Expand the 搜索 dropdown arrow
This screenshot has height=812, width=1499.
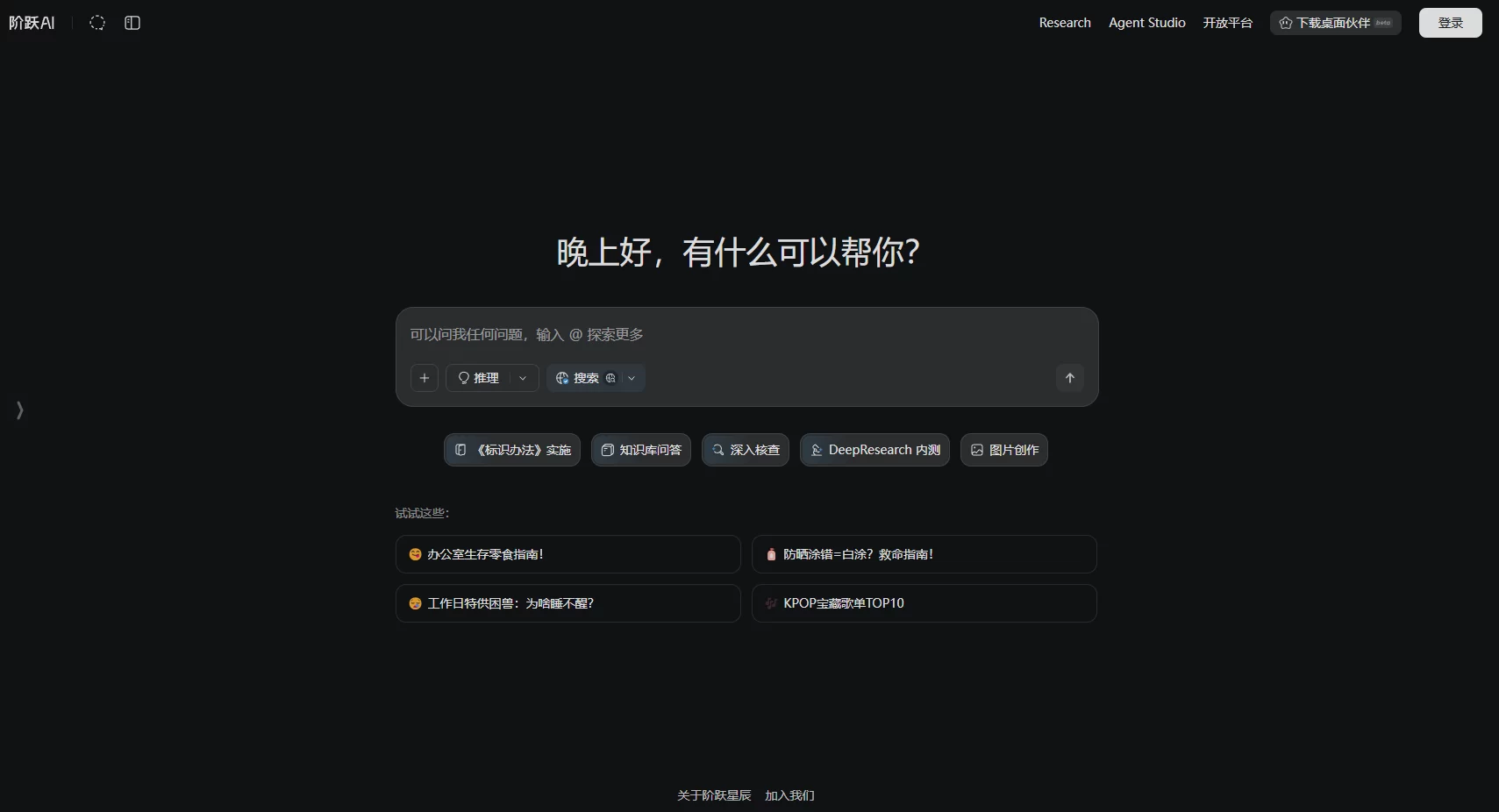tap(632, 378)
